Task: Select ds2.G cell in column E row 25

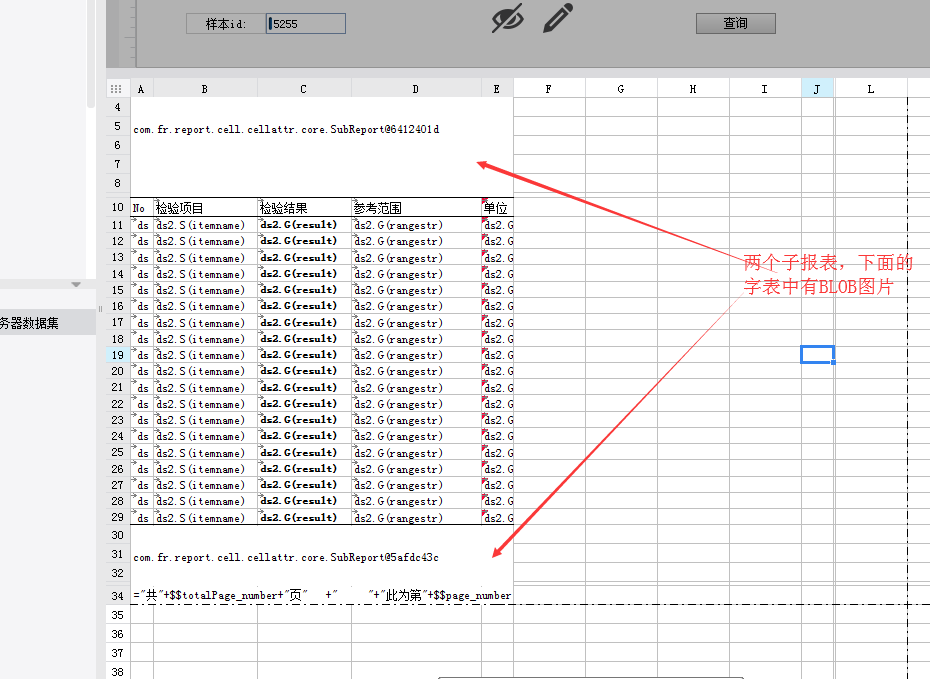Action: (x=497, y=452)
